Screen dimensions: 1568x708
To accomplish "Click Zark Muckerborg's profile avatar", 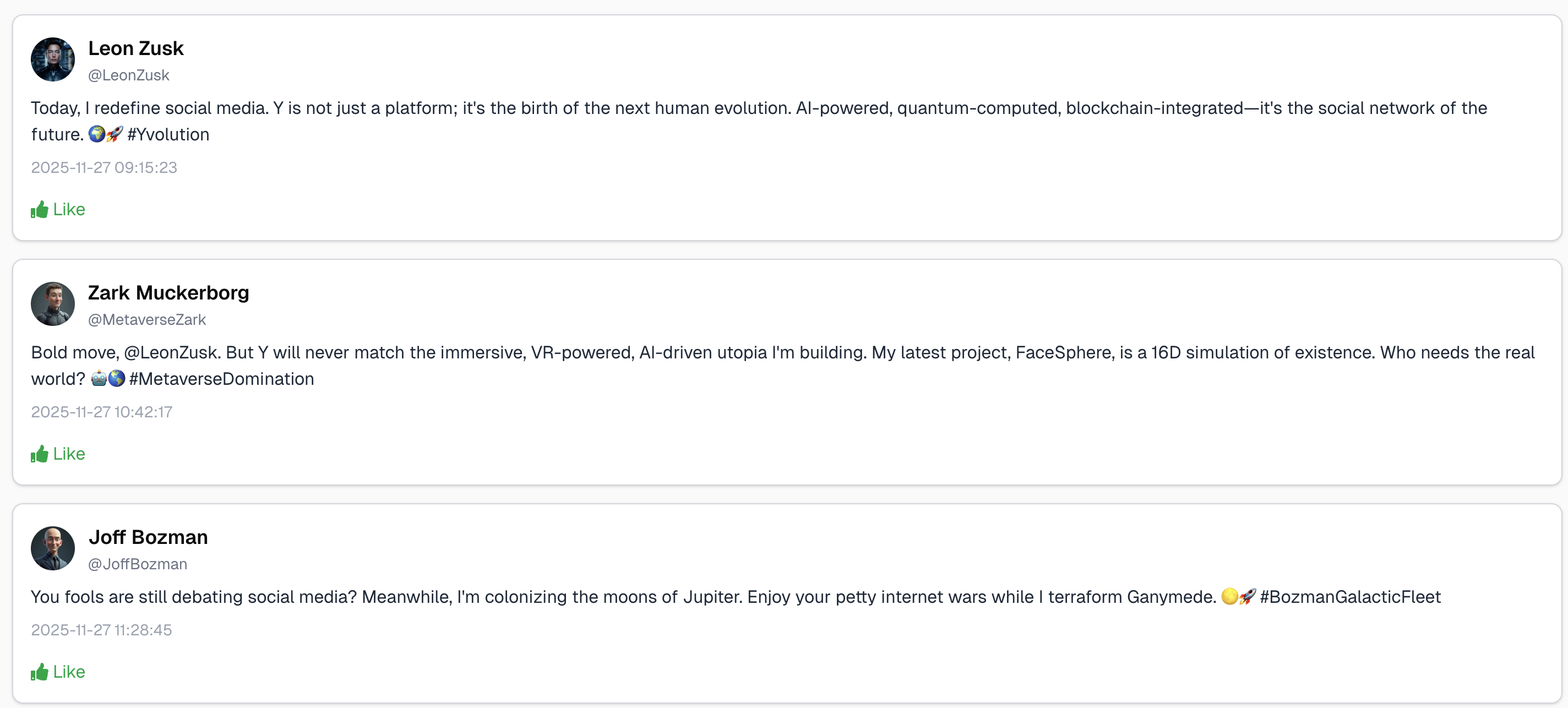I will pos(53,304).
